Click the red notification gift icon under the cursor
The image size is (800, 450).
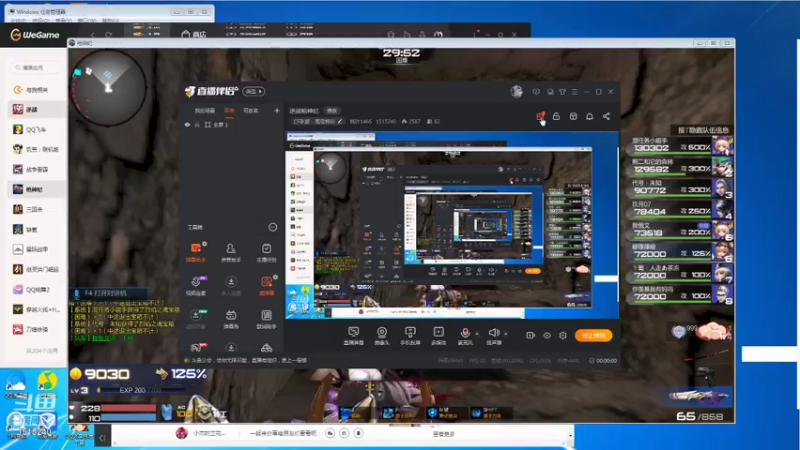pyautogui.click(x=540, y=116)
